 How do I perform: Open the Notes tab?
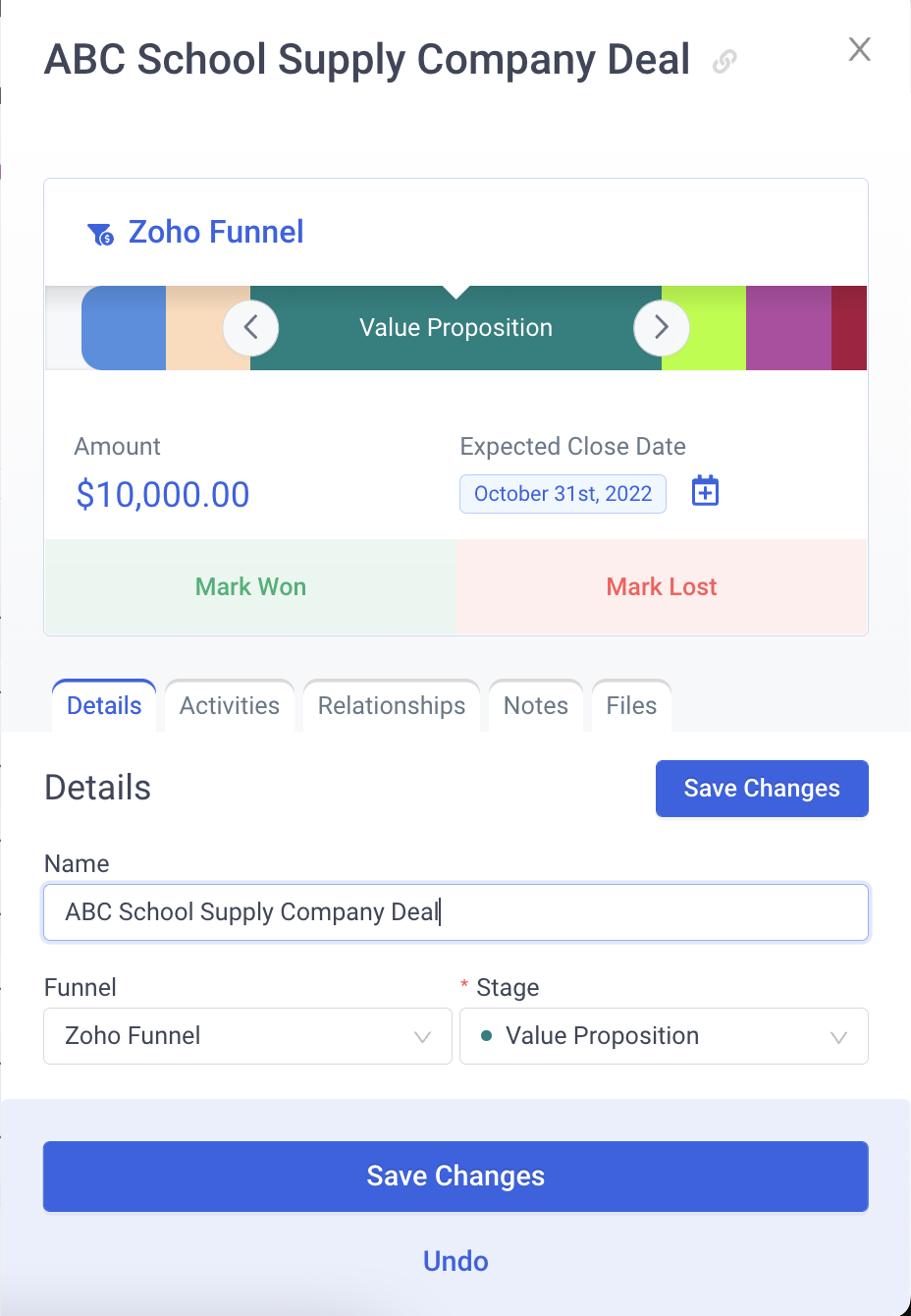point(536,706)
